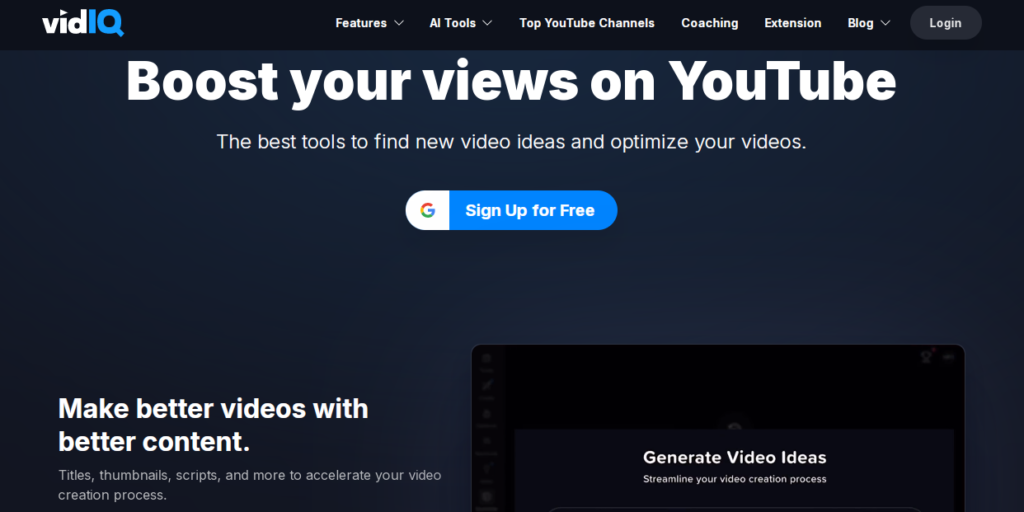Viewport: 1024px width, 512px height.
Task: Expand the AI Tools dropdown chevron
Action: tap(487, 24)
